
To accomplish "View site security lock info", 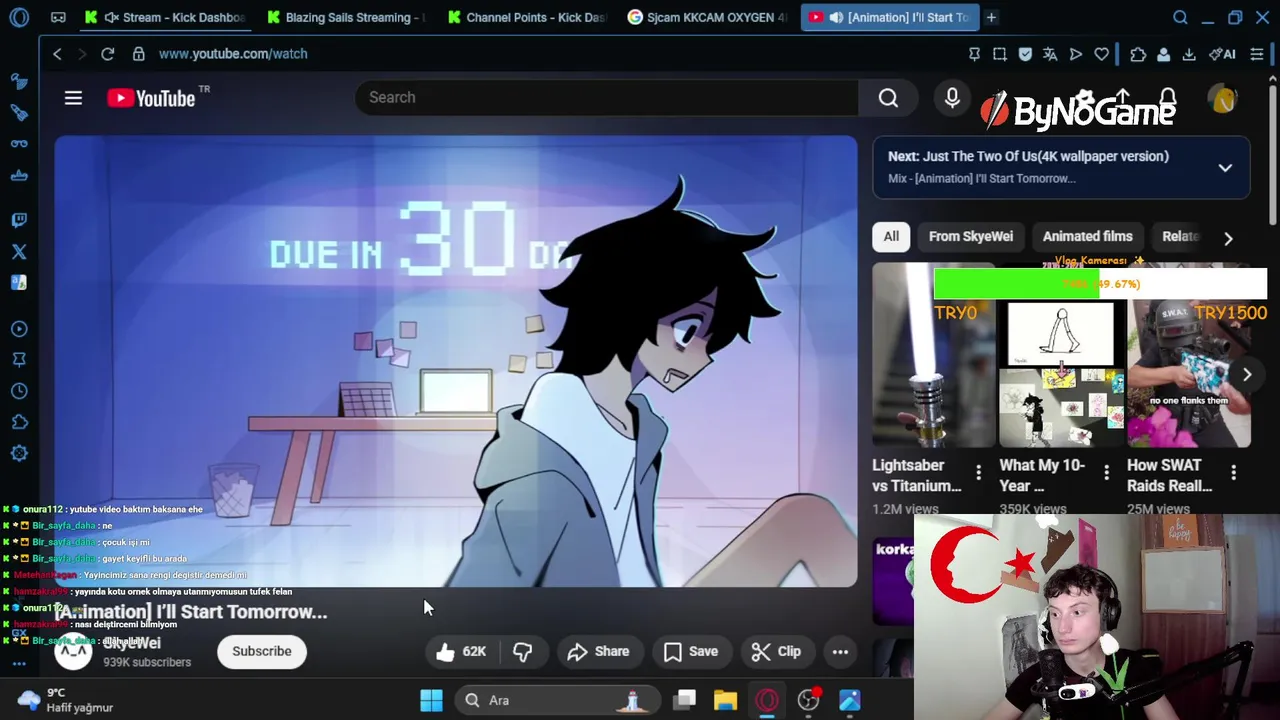I will (138, 54).
